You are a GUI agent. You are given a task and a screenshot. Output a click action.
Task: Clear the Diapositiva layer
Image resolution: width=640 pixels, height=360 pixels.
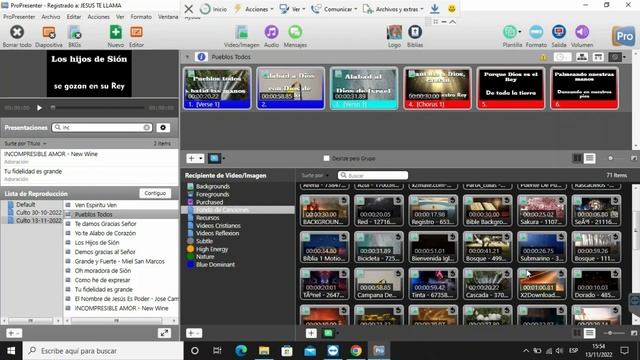point(49,32)
